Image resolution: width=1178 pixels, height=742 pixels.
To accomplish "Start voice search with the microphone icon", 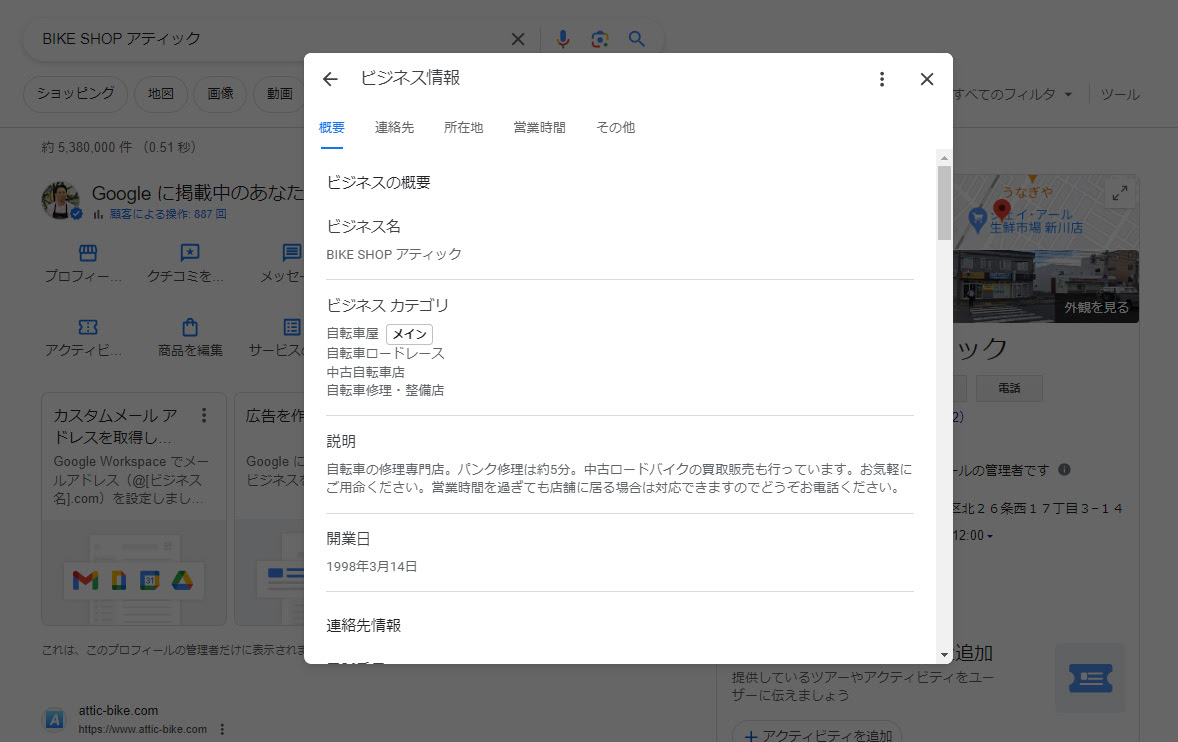I will click(562, 38).
